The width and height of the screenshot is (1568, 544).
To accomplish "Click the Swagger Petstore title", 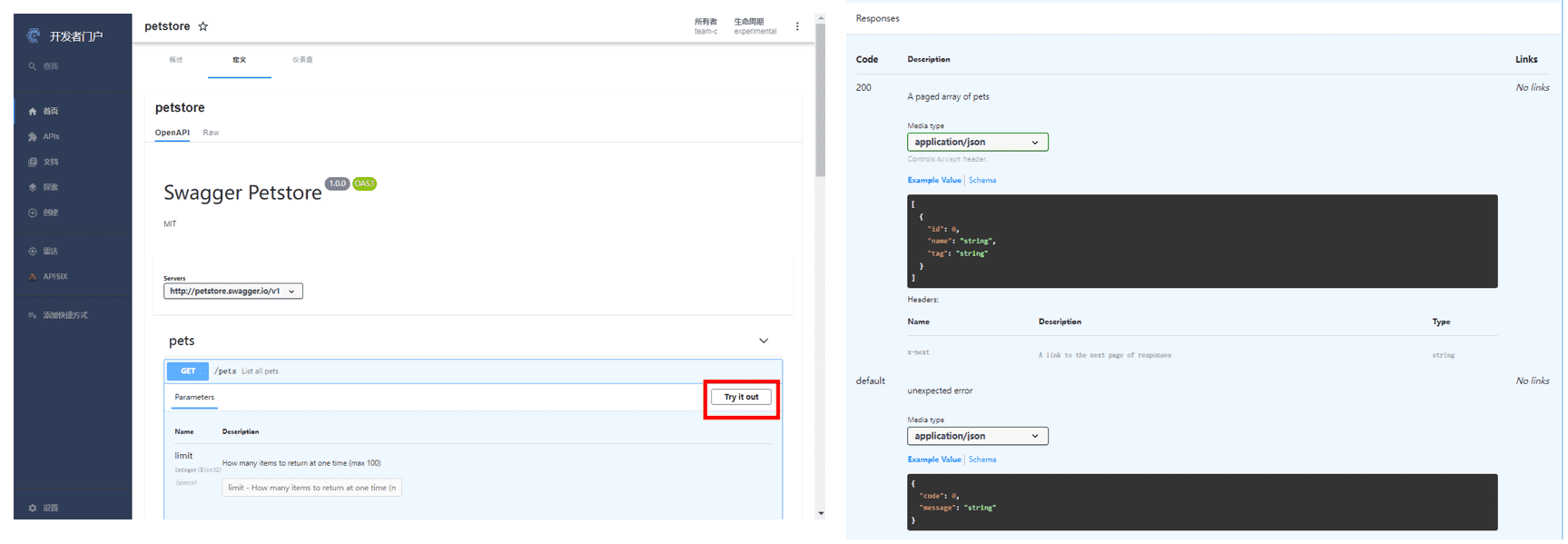I will tap(242, 193).
